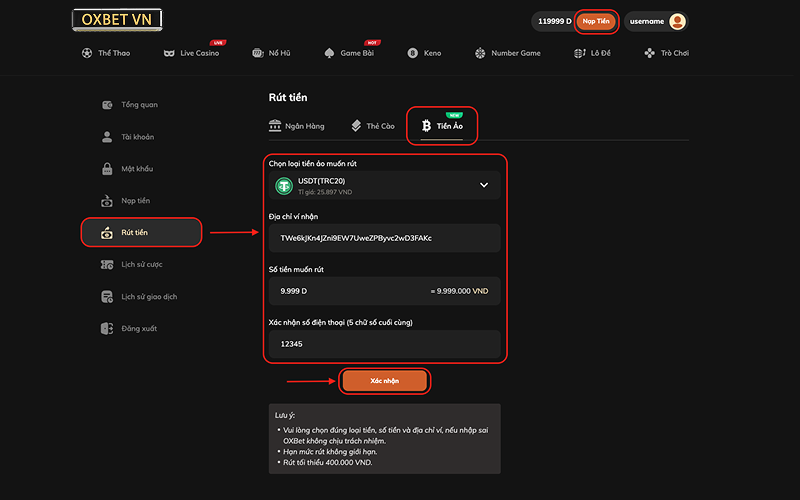Click the USDT Tether coin icon
The image size is (800, 500).
coord(284,185)
